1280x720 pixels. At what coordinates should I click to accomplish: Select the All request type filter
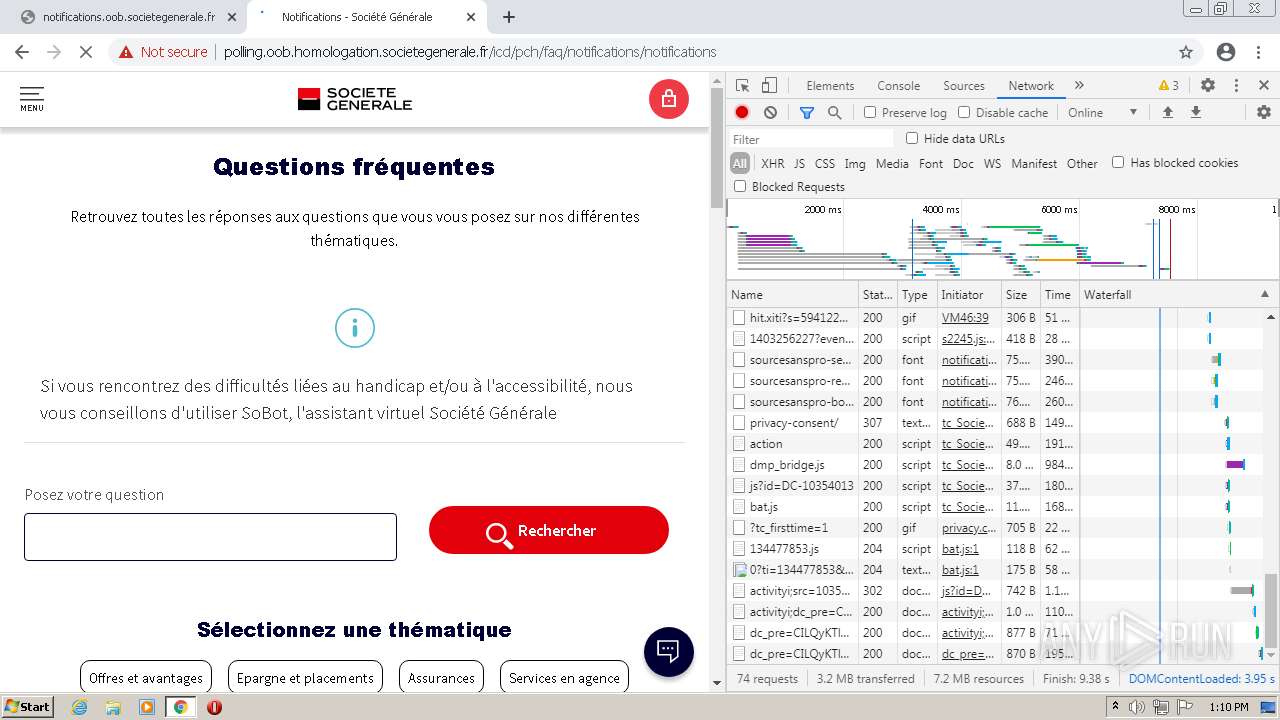click(x=740, y=163)
